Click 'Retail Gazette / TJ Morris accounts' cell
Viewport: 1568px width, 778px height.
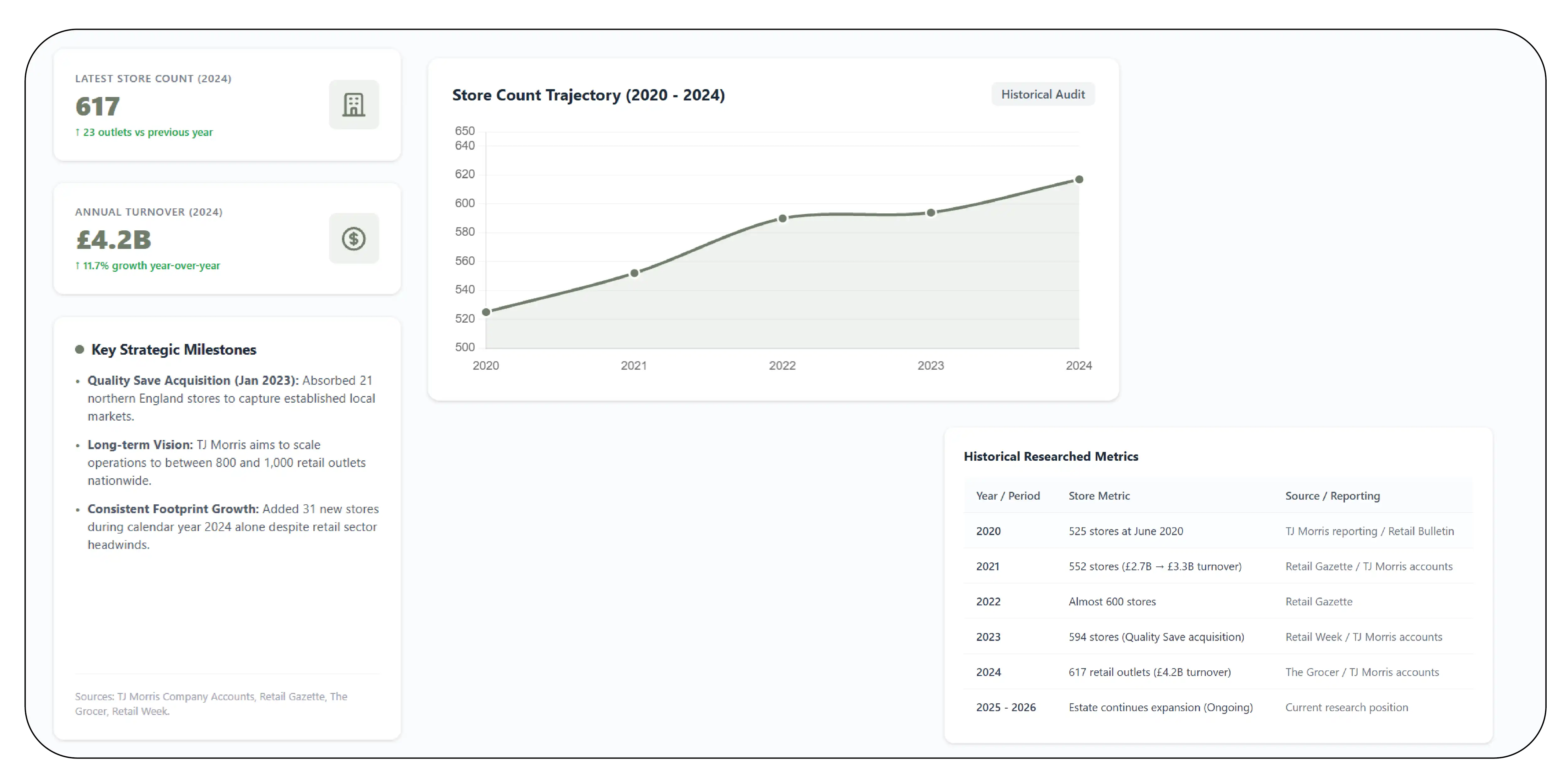[x=1369, y=566]
